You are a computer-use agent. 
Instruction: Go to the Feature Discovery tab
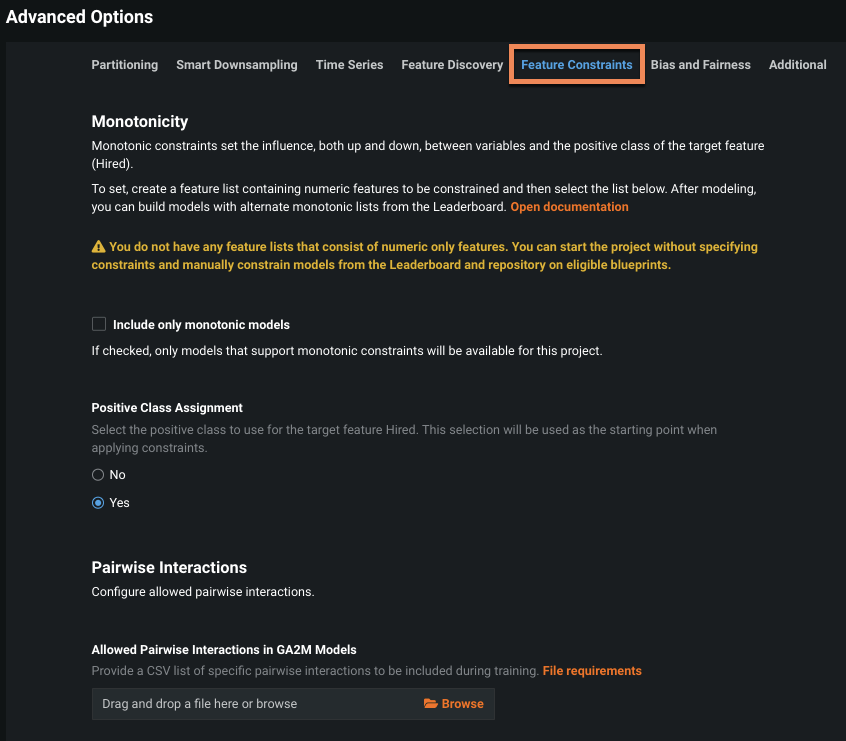pos(452,65)
